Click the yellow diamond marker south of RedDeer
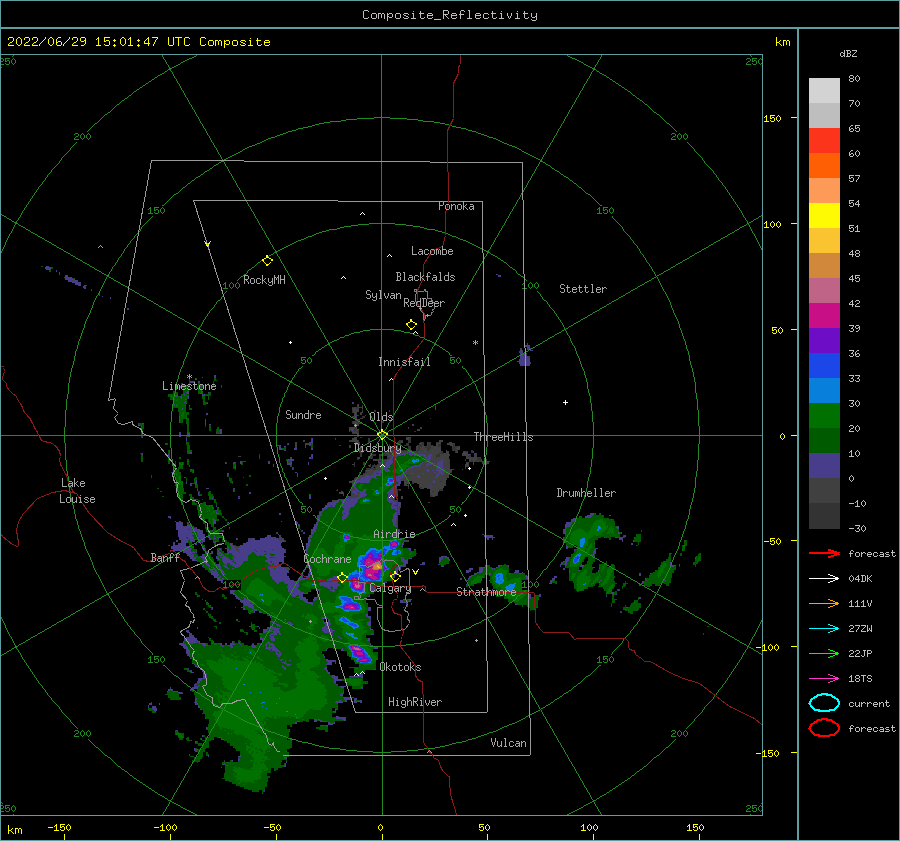The image size is (900, 841). coord(411,325)
